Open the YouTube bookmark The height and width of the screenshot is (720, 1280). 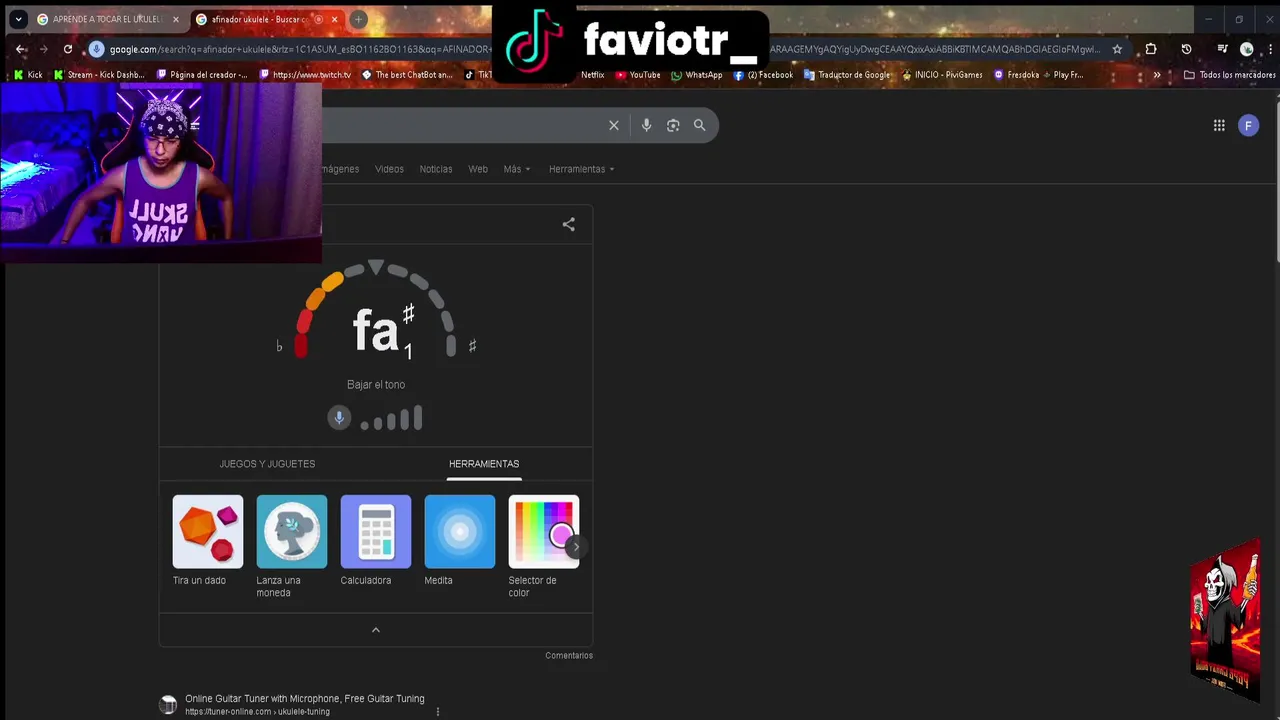[x=637, y=75]
